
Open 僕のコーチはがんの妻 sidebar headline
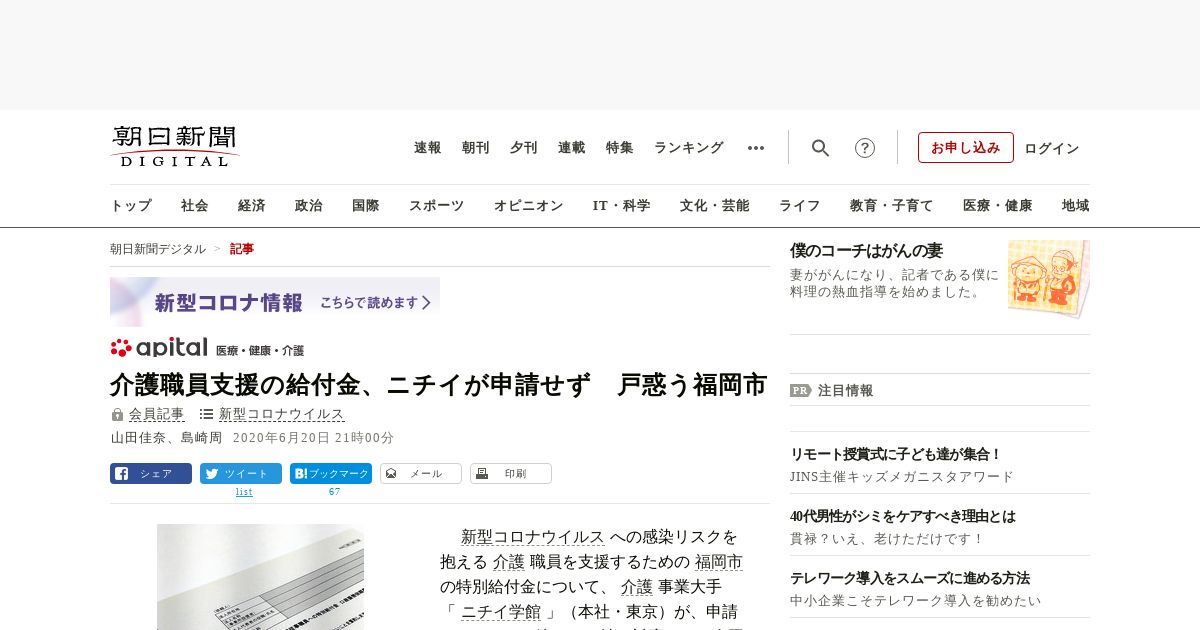tap(866, 251)
